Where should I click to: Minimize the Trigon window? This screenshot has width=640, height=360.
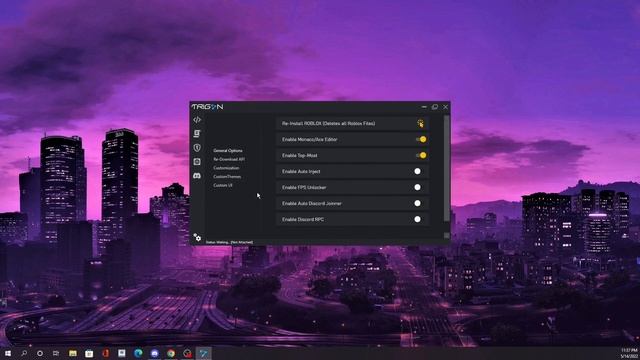(424, 107)
